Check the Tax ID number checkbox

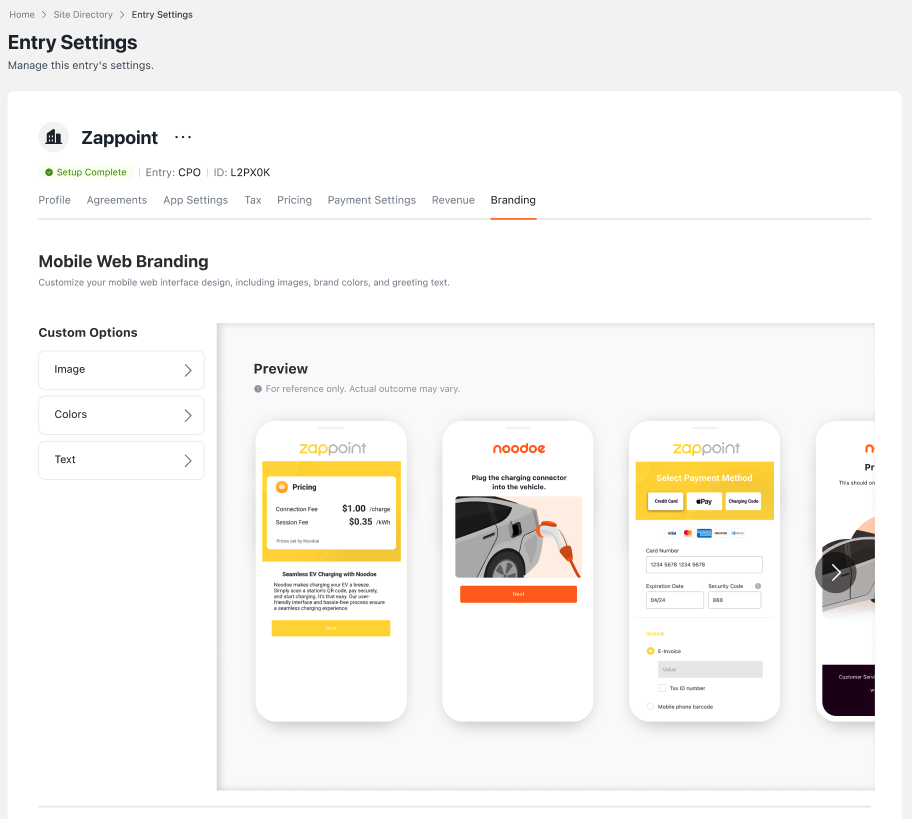662,688
